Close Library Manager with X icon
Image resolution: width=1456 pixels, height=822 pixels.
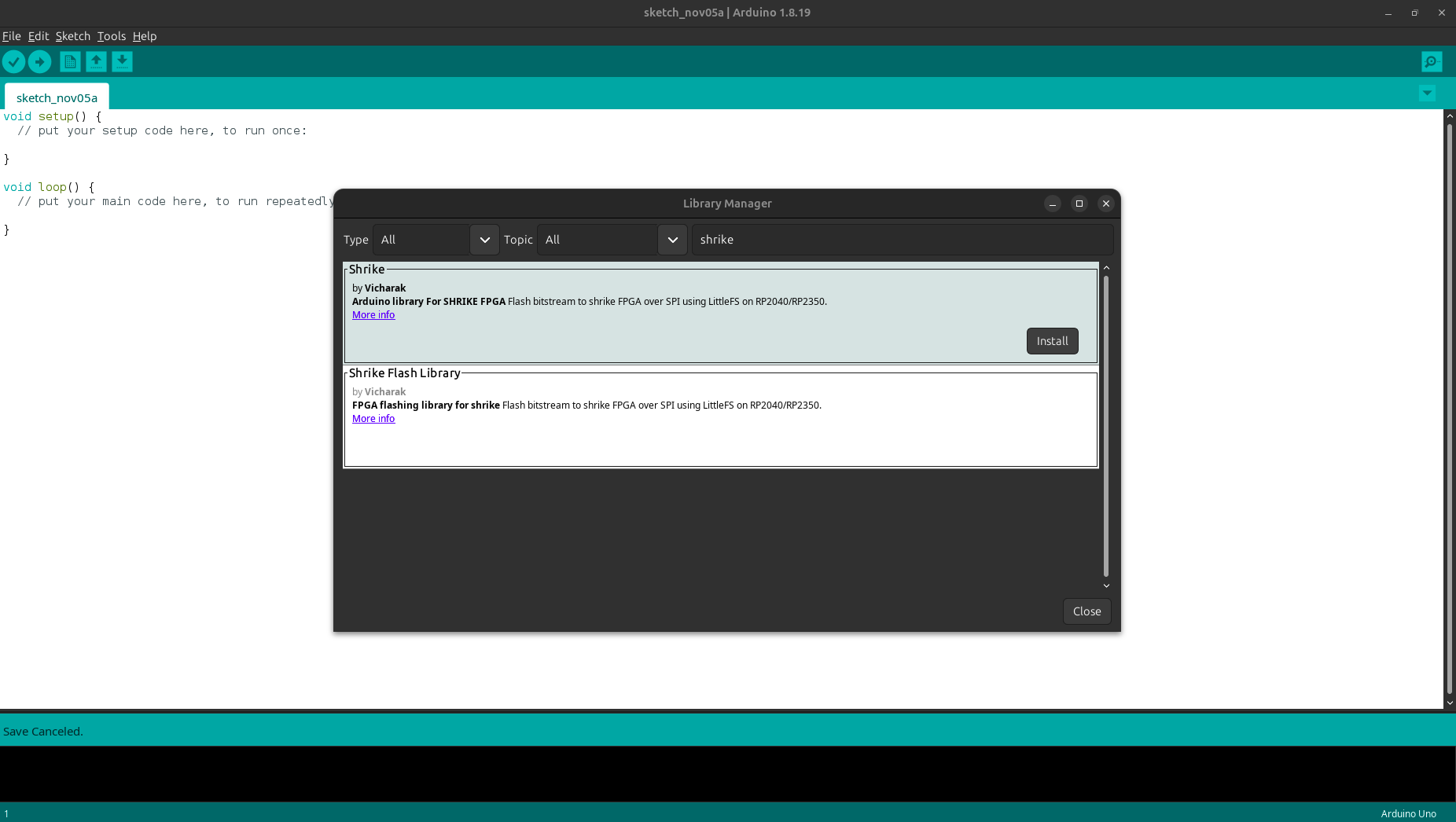[x=1106, y=204]
